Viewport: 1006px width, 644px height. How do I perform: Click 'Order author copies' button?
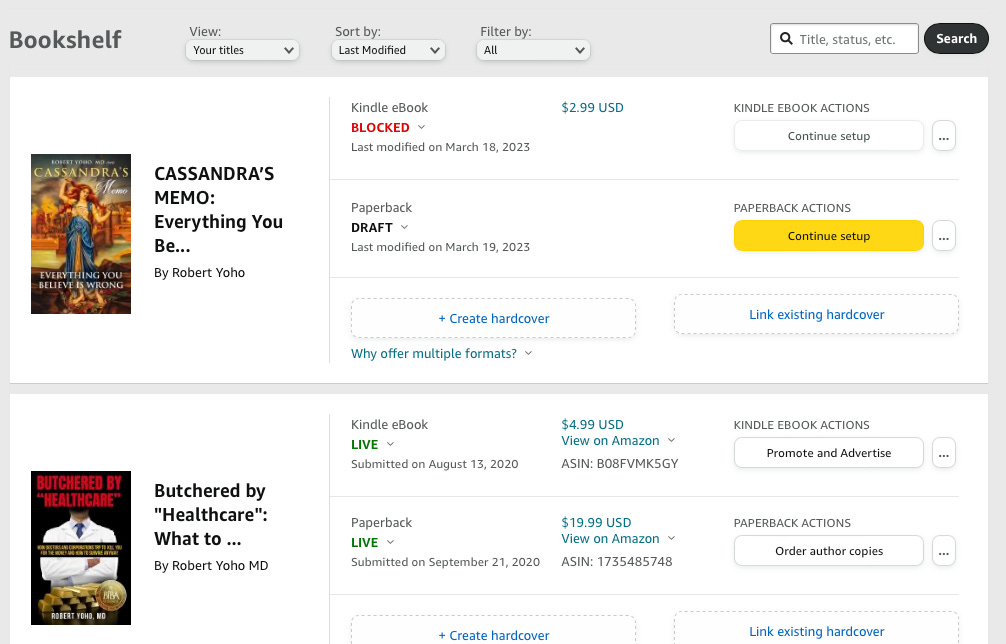click(x=828, y=551)
